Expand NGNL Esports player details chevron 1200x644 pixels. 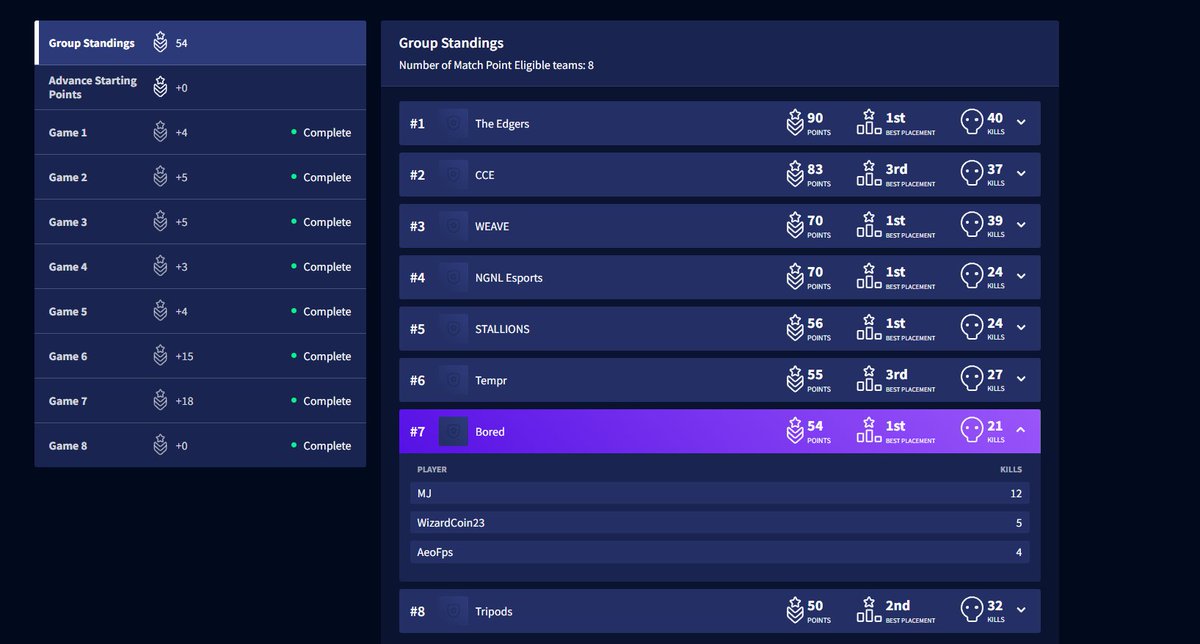tap(1021, 277)
